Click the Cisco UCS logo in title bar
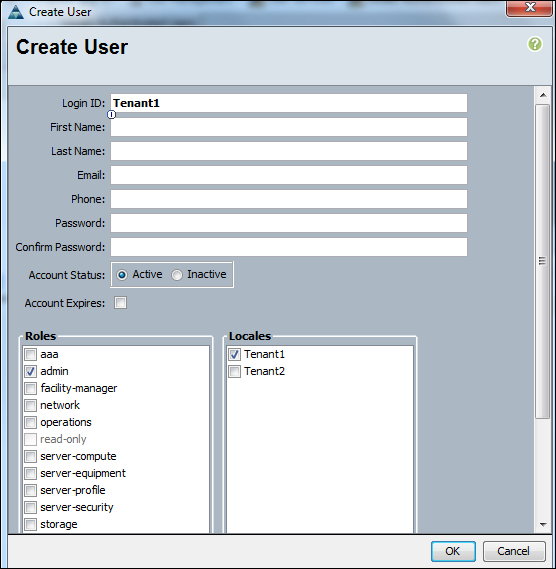The image size is (556, 569). [x=16, y=12]
